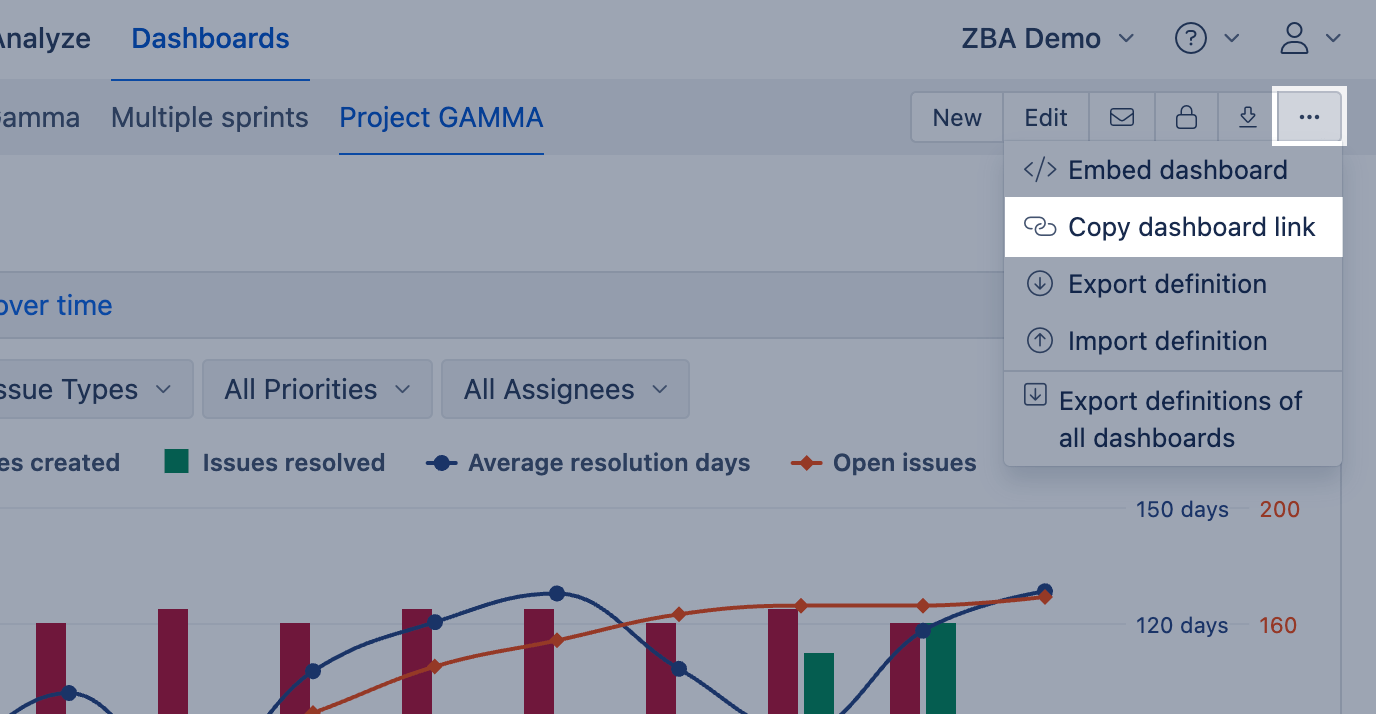Open the three-dots more options button

coord(1309,118)
